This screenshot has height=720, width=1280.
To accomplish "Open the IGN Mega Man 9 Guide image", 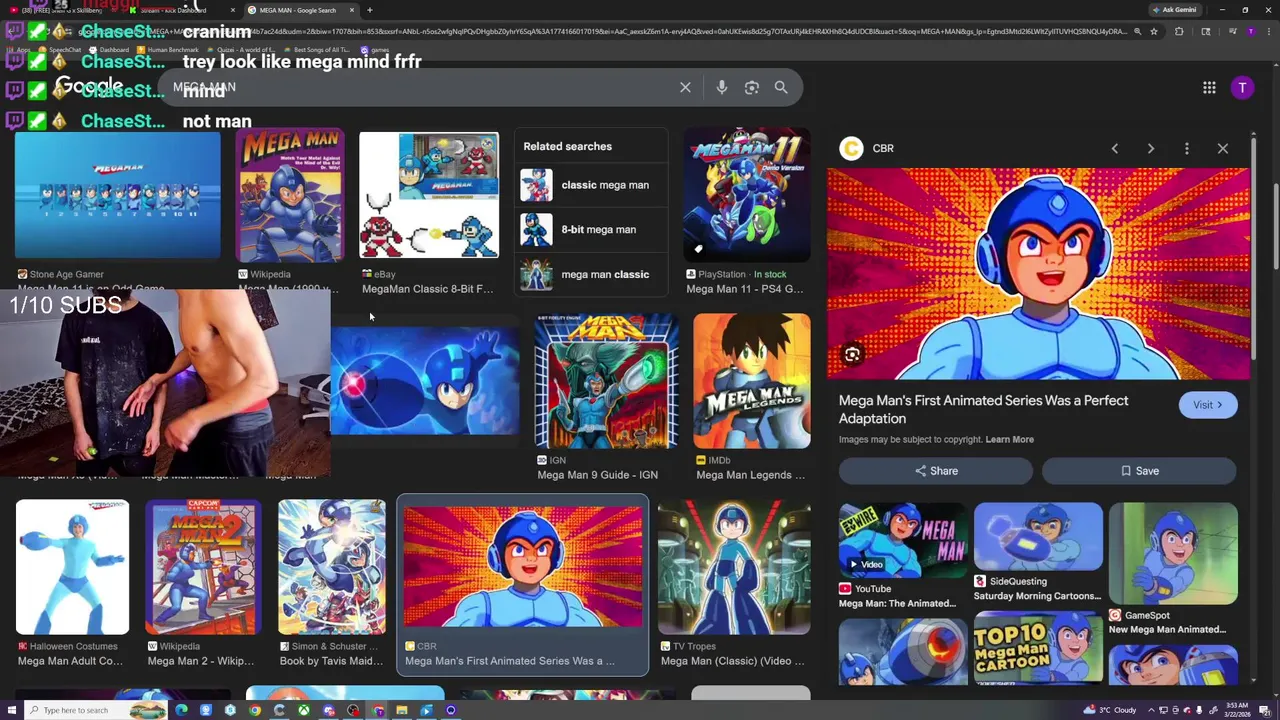I will 606,381.
